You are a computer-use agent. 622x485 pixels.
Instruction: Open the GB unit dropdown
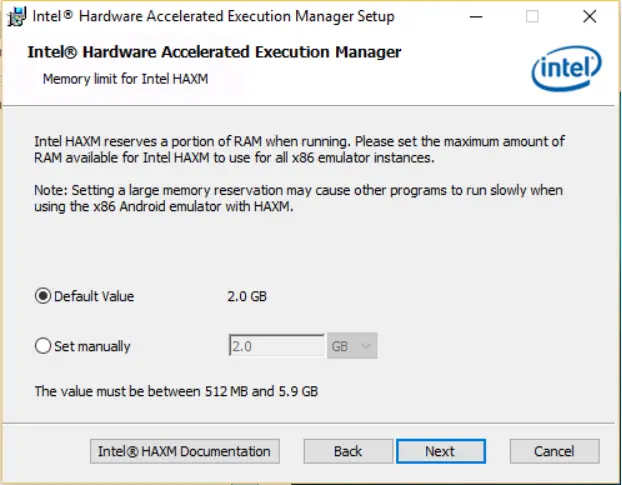coord(352,346)
